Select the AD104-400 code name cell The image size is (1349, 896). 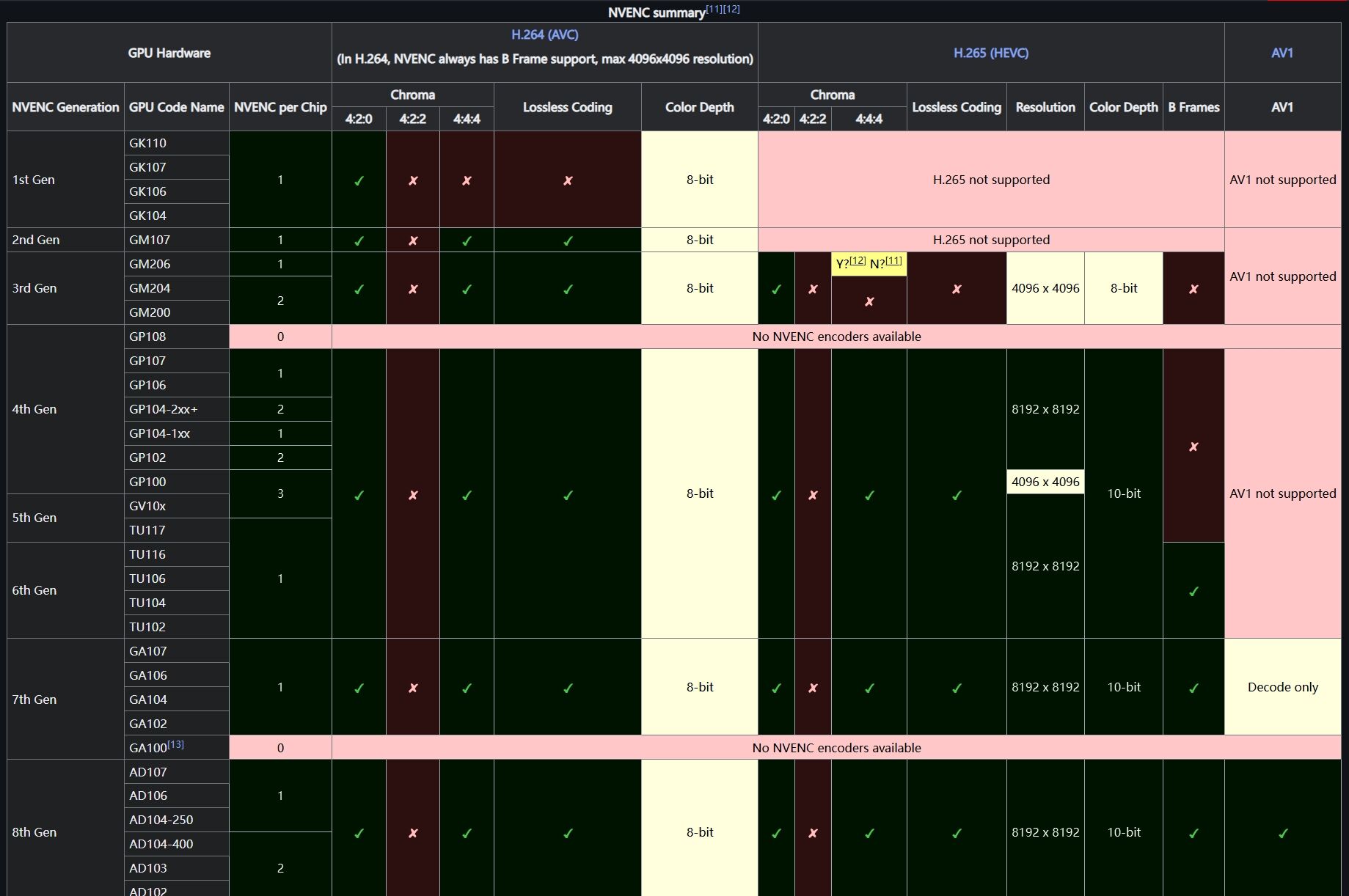tap(176, 844)
